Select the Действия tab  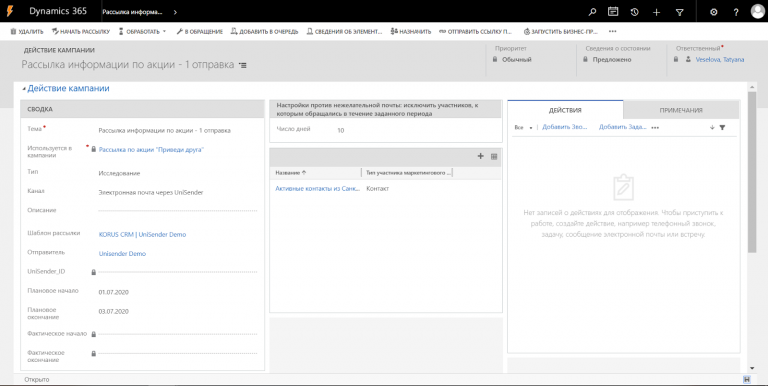tap(565, 110)
